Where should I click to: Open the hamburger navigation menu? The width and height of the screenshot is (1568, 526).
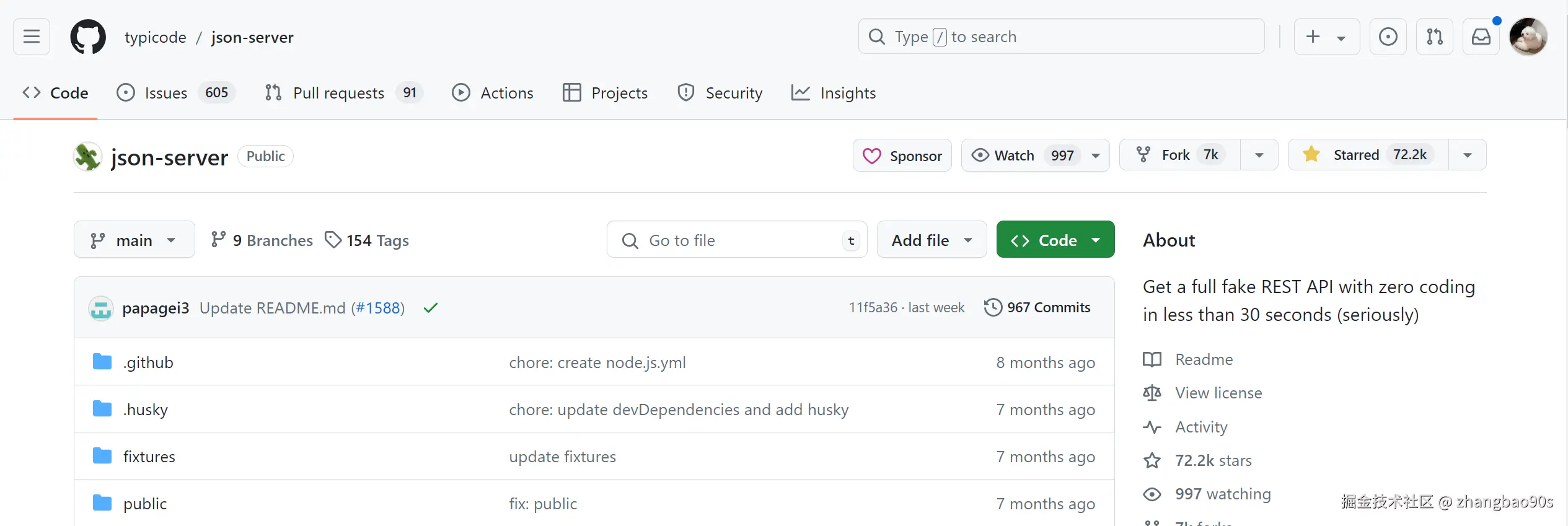click(x=31, y=37)
